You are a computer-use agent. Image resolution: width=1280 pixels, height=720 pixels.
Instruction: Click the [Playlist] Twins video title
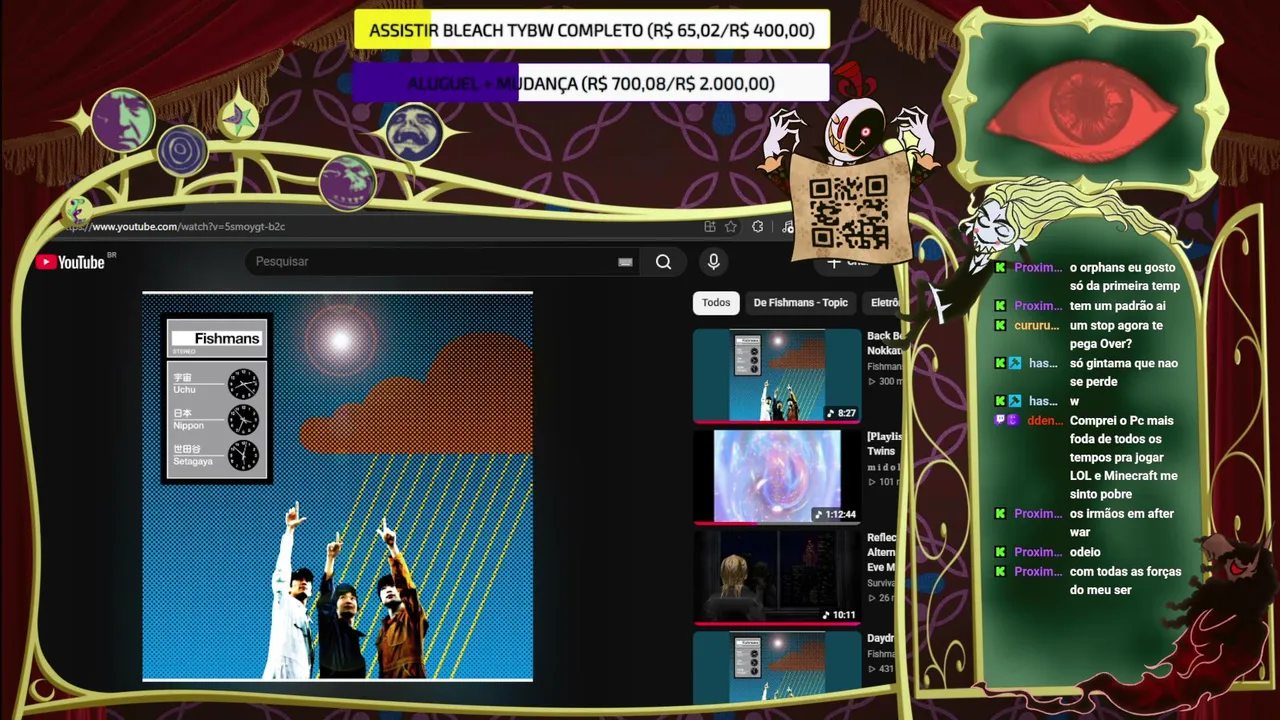click(884, 444)
